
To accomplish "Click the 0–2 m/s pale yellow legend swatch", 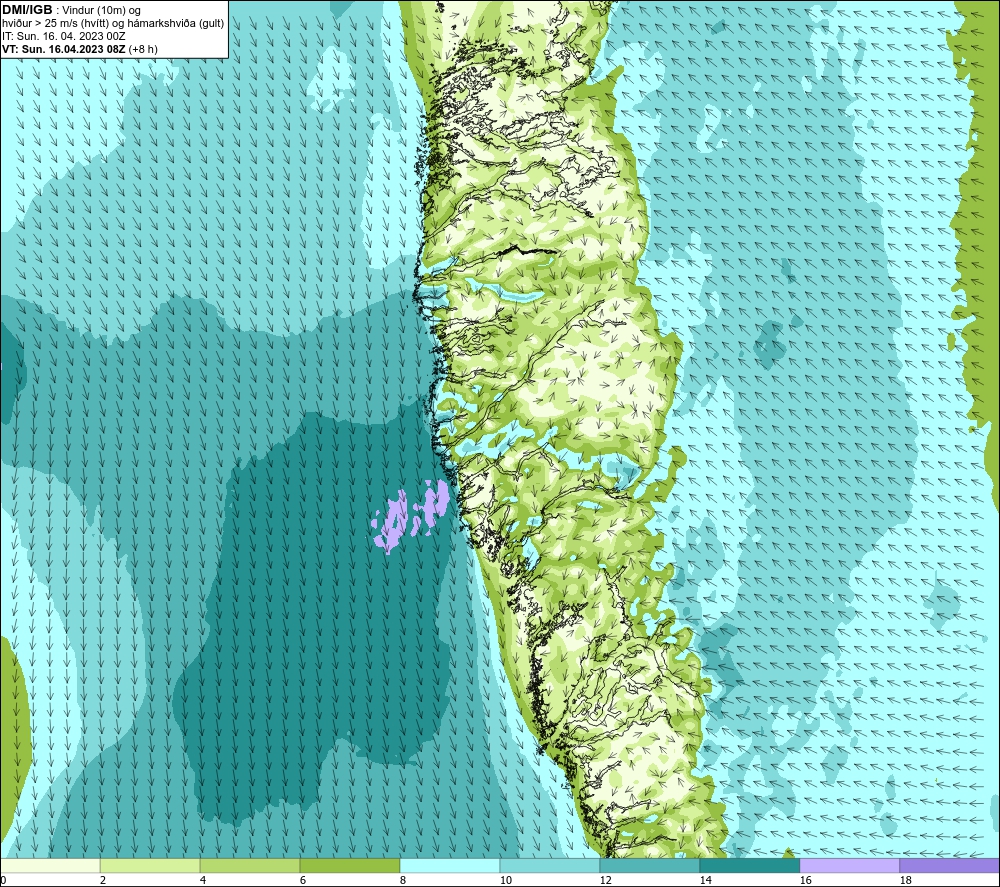I will 50,865.
